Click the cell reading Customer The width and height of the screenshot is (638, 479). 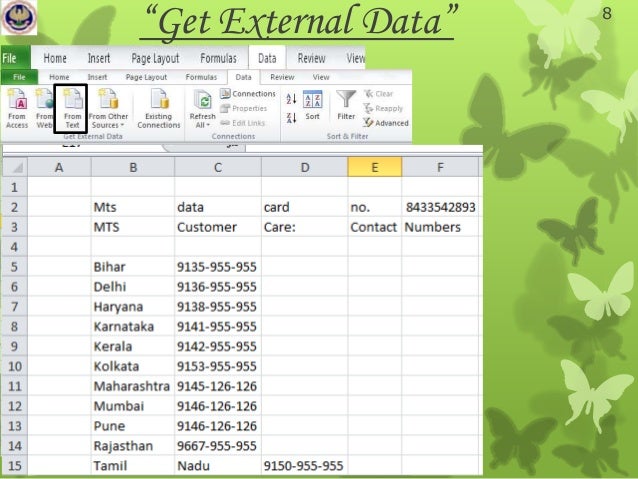(218, 227)
